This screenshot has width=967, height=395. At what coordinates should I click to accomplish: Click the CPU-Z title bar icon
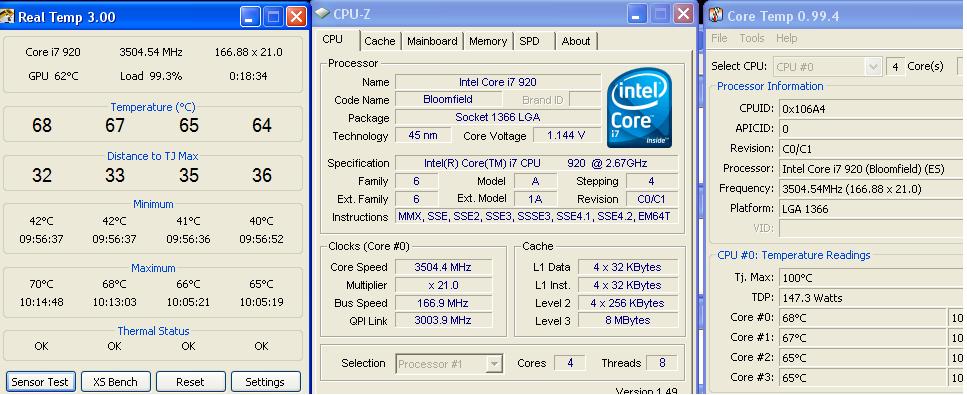coord(322,14)
